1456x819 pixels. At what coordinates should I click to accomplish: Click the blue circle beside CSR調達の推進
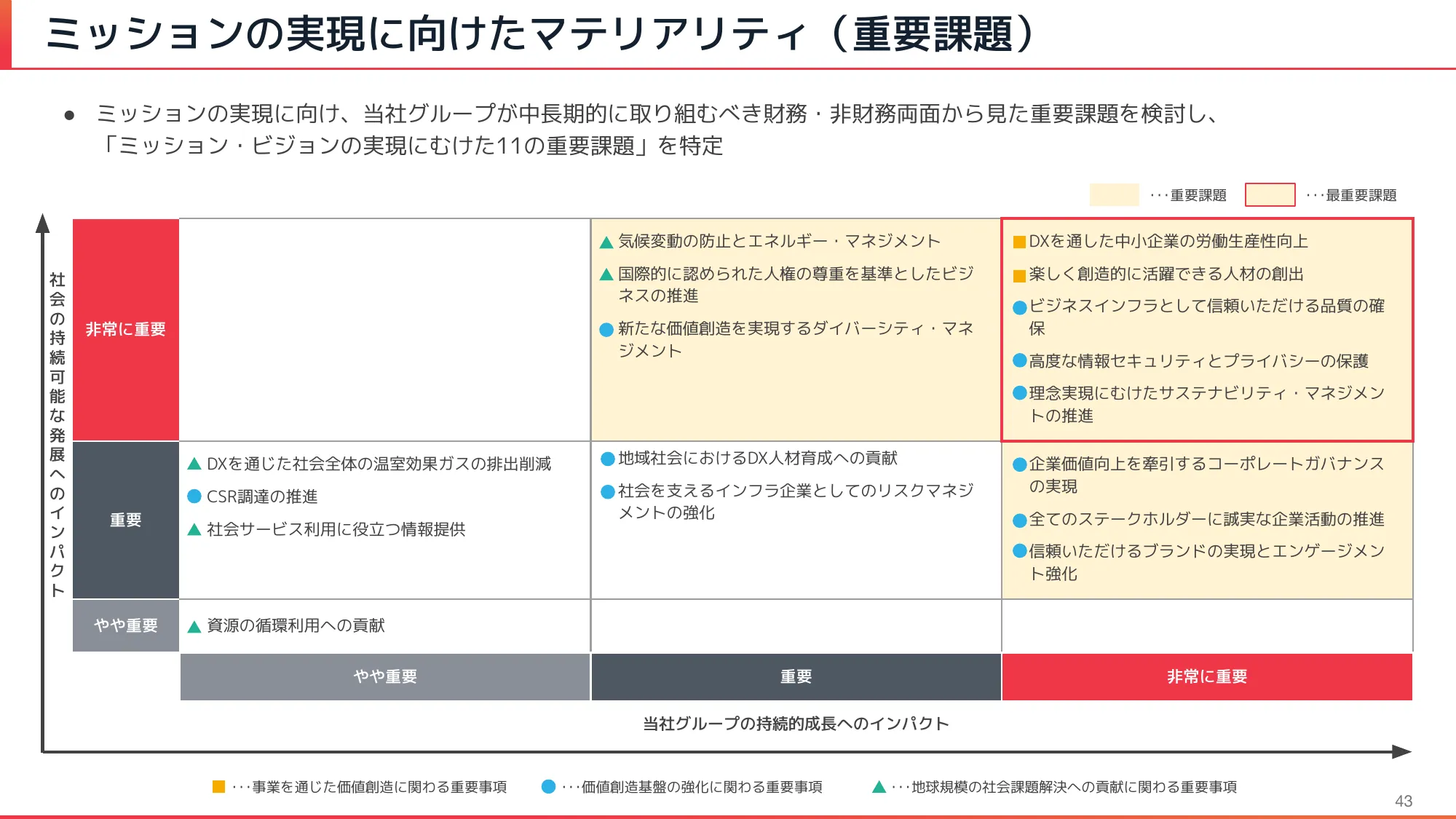193,498
